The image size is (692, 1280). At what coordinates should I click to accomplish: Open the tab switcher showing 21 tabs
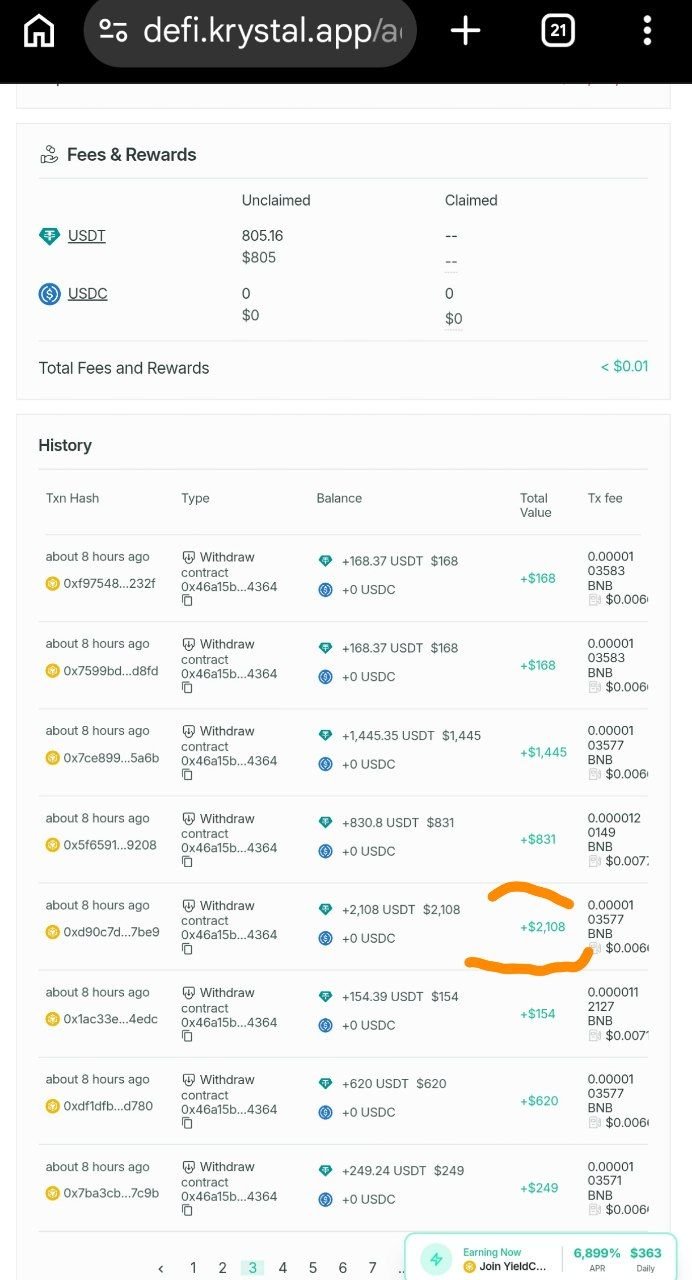558,31
